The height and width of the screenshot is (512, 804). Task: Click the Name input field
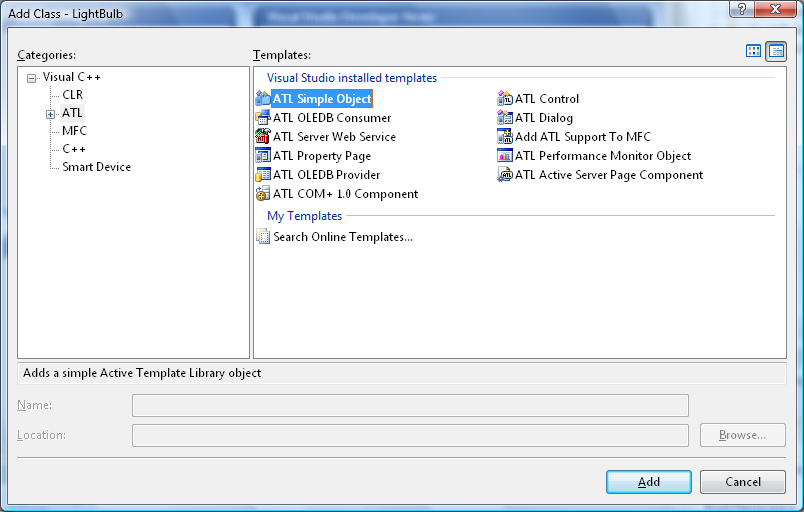(x=410, y=405)
